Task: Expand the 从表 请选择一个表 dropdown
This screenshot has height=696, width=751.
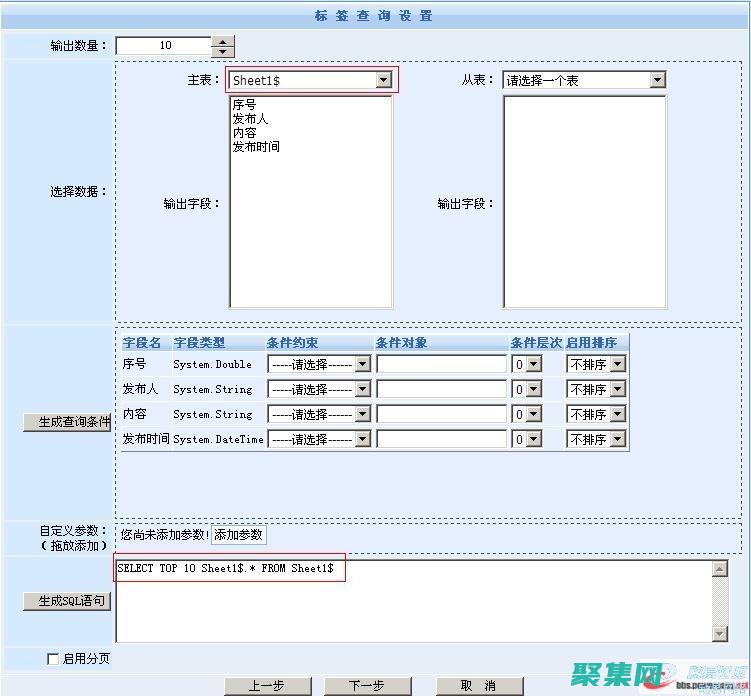Action: coord(657,80)
